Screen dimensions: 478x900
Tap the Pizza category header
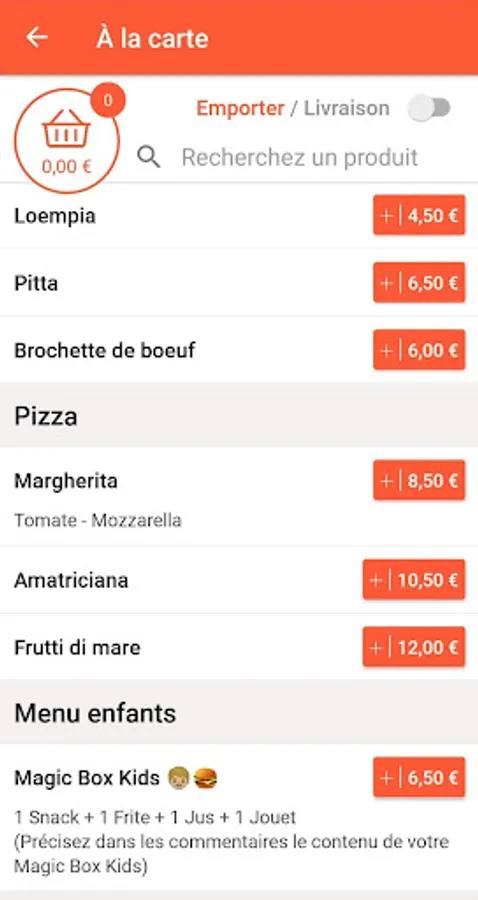pyautogui.click(x=239, y=416)
